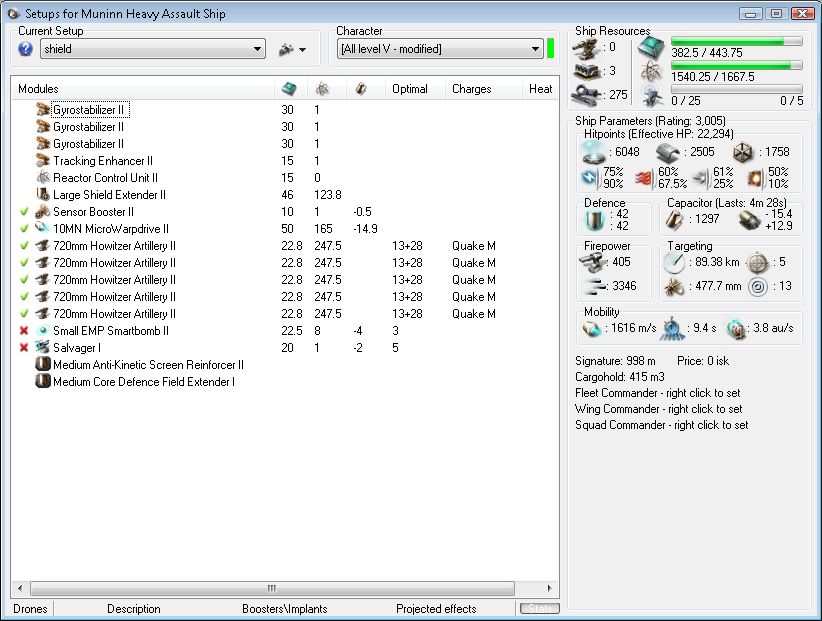822x621 pixels.
Task: Toggle third 720mm Howitzer Artillery II checkmark
Action: point(24,280)
